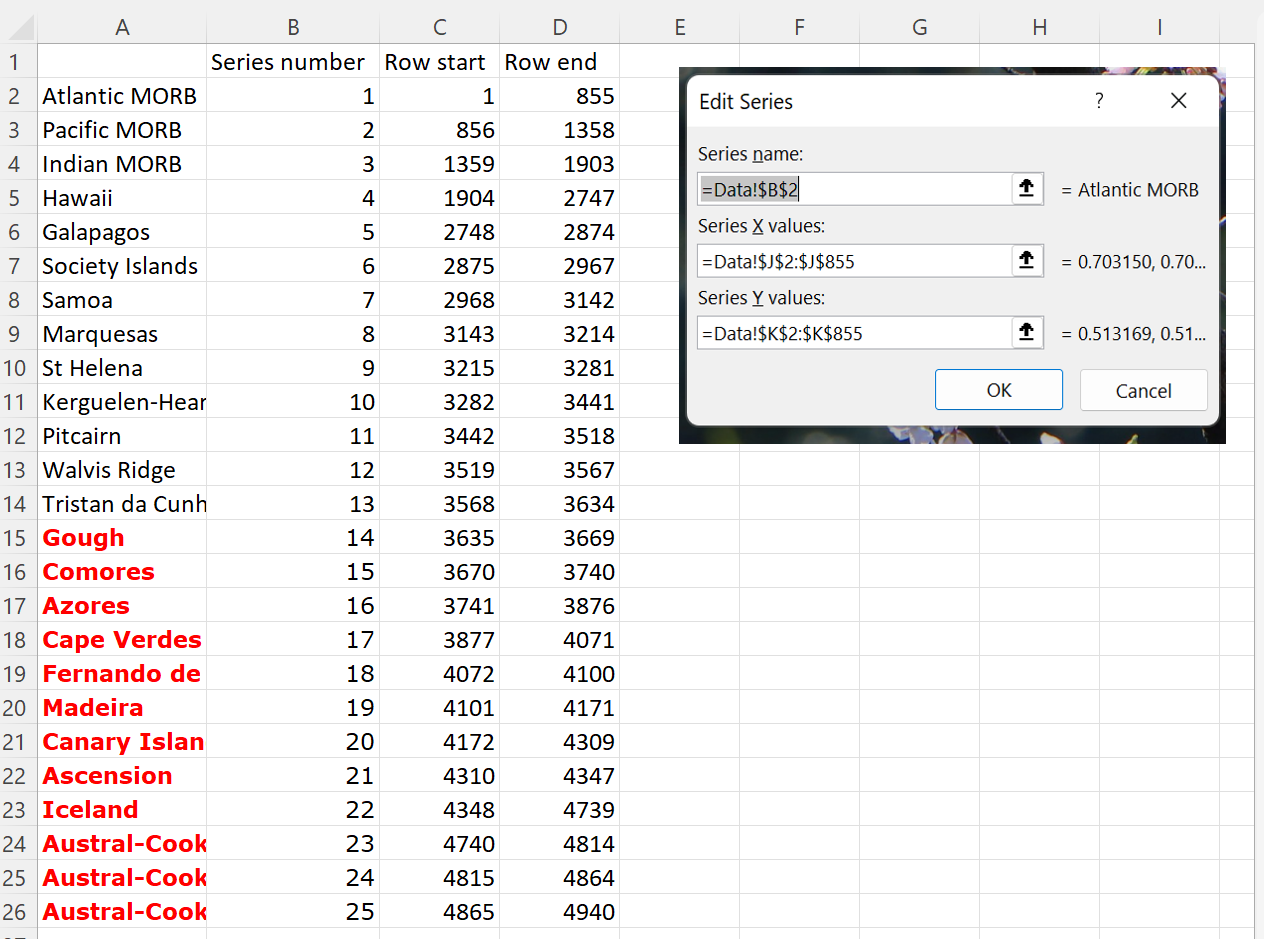Viewport: 1264px width, 939px height.
Task: Select the red Azores cell
Action: click(x=122, y=606)
